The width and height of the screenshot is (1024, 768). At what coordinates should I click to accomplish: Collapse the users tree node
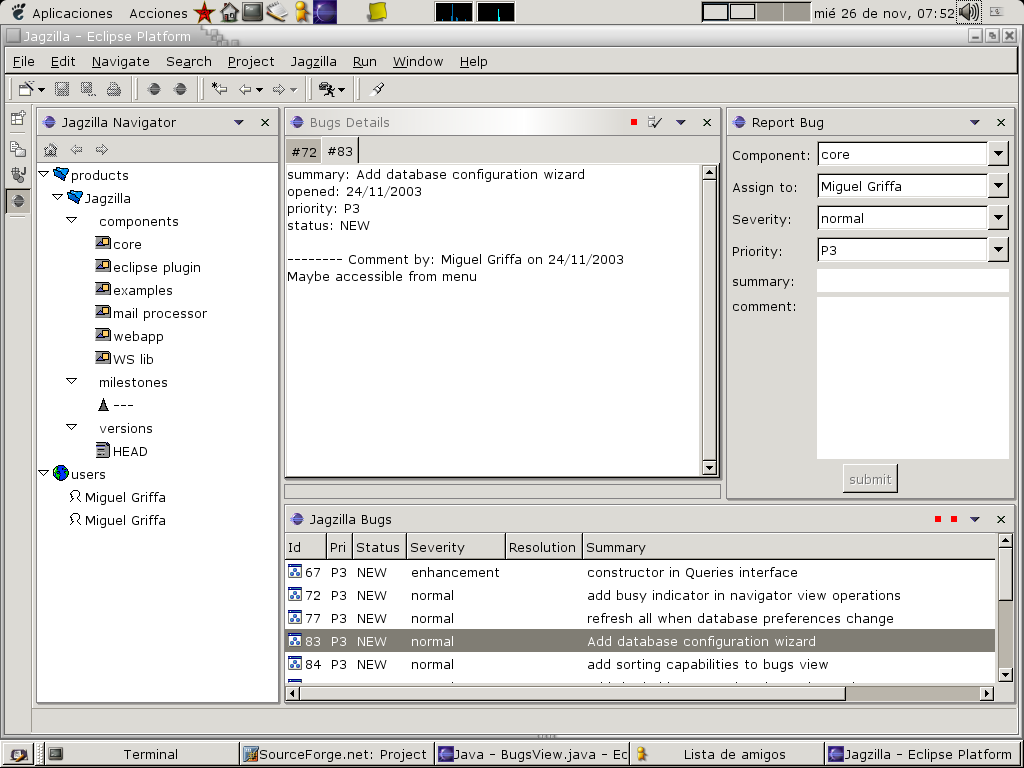coord(44,473)
